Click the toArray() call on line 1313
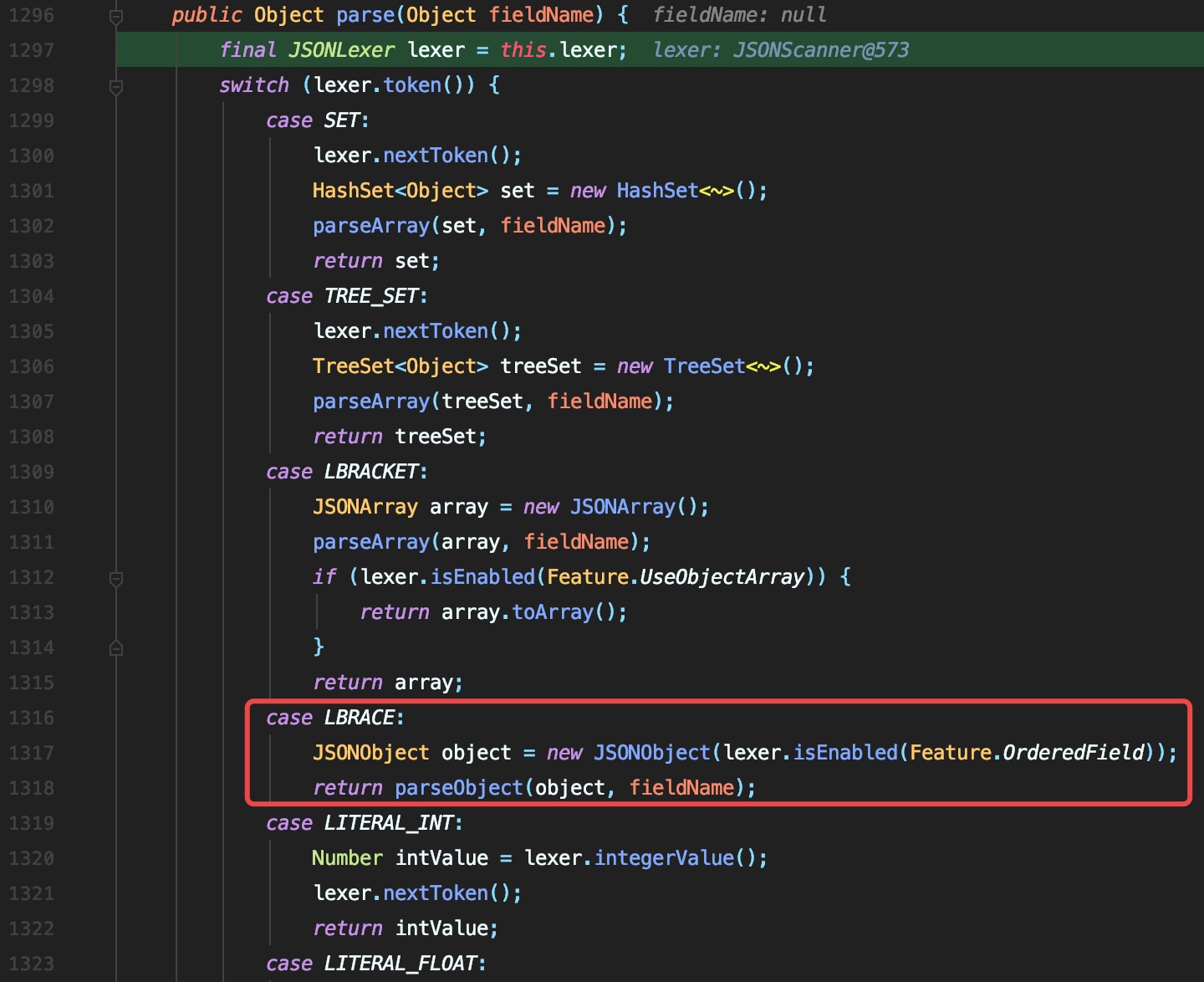 point(553,612)
